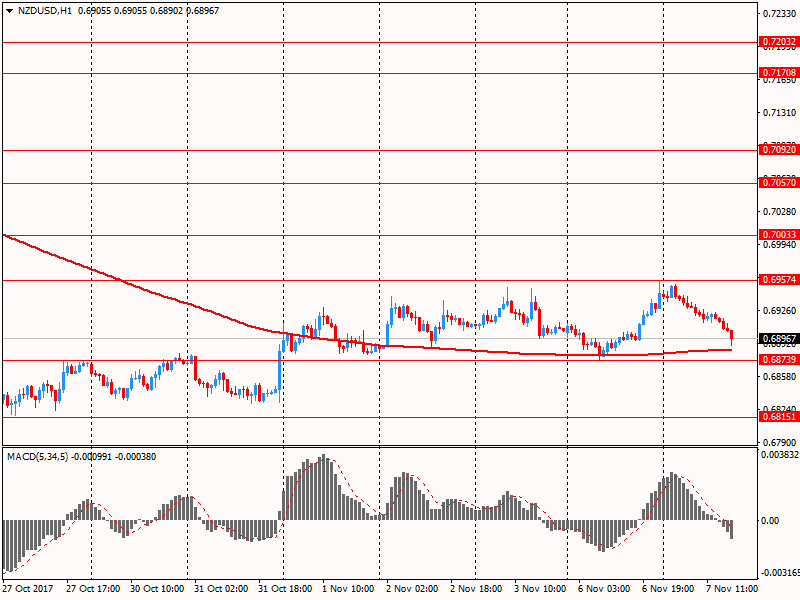Click the MACD scale value 0.003832

tap(780, 455)
